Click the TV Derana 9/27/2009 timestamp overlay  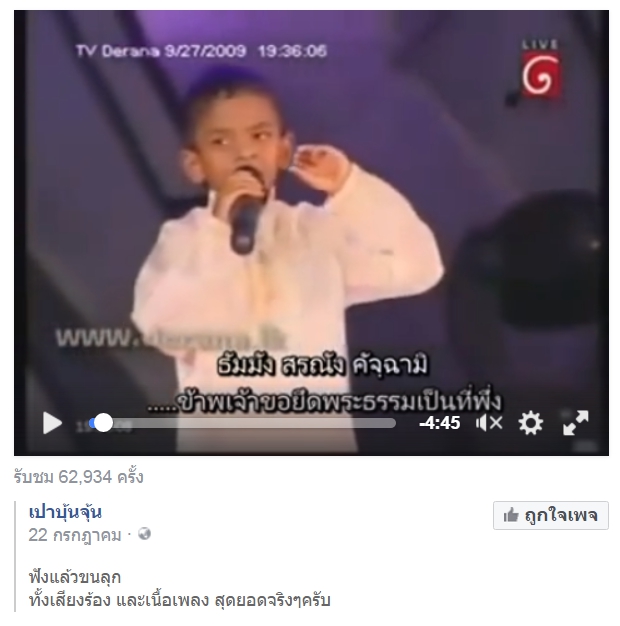(201, 51)
